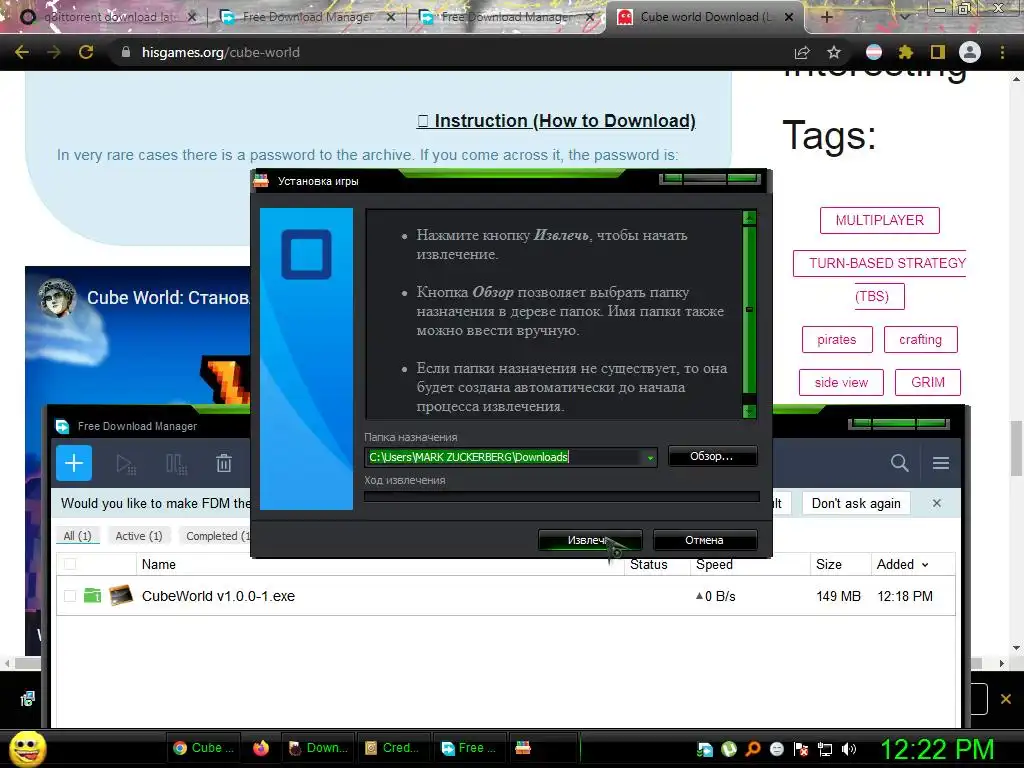
Task: Open the pirates tag
Action: click(x=837, y=340)
